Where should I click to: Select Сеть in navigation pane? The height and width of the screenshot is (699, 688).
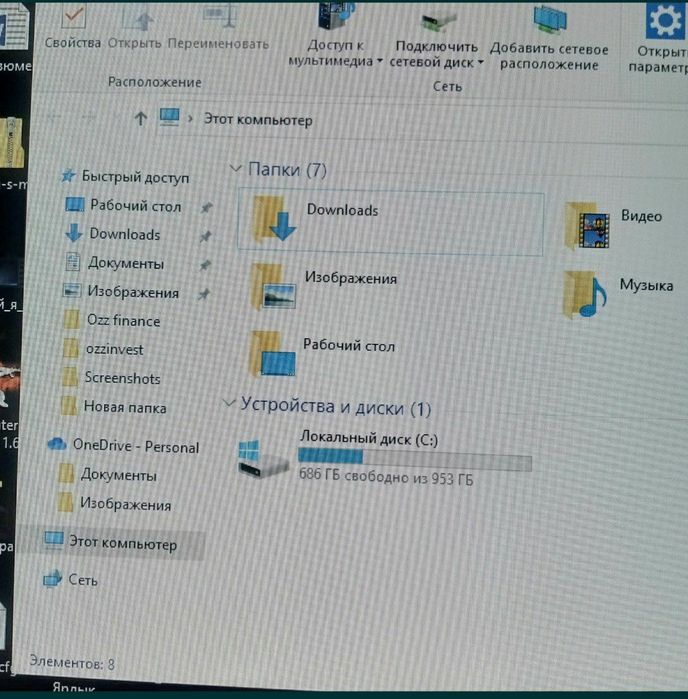pos(82,580)
